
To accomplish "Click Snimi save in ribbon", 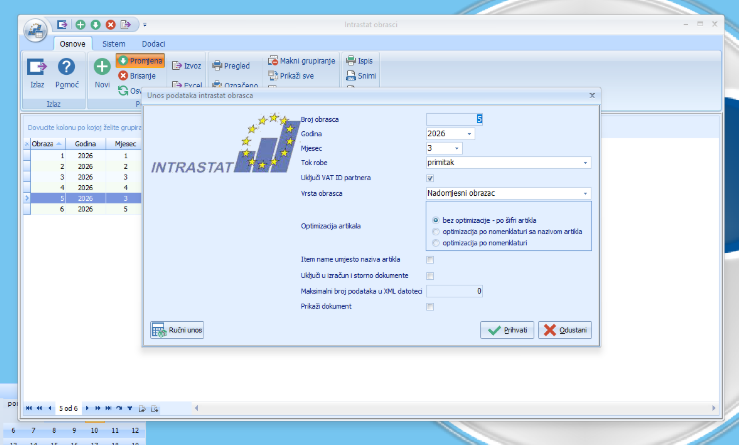I will click(x=361, y=76).
